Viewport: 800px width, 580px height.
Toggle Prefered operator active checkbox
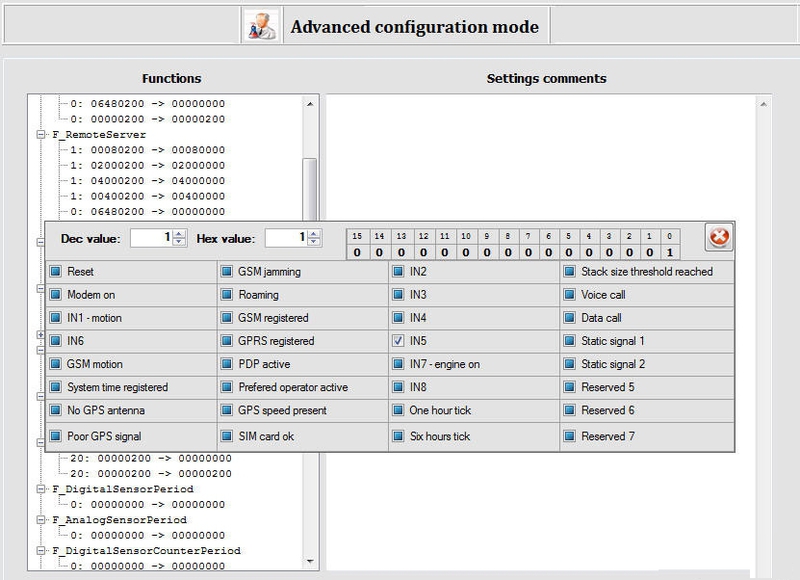(227, 387)
